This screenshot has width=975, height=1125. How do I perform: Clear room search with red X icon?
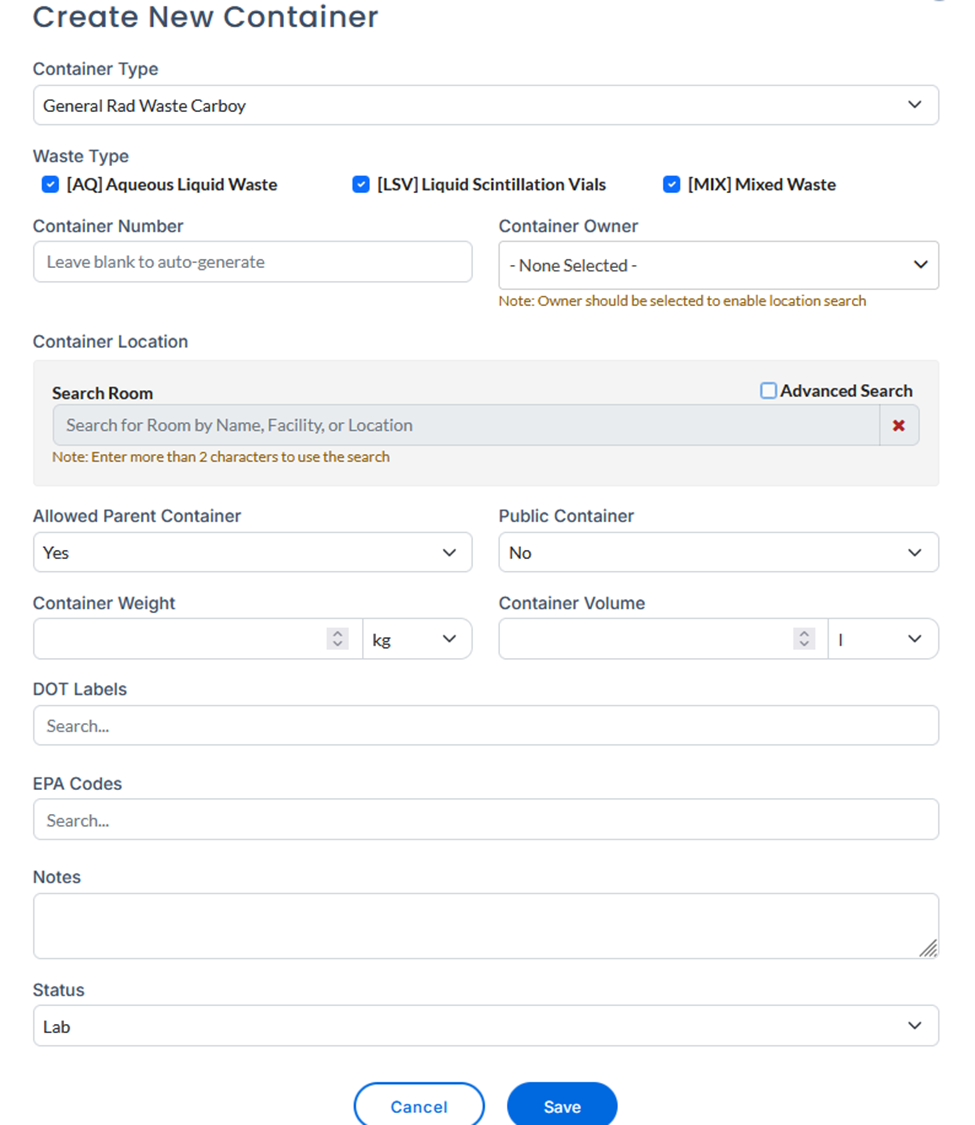point(898,425)
